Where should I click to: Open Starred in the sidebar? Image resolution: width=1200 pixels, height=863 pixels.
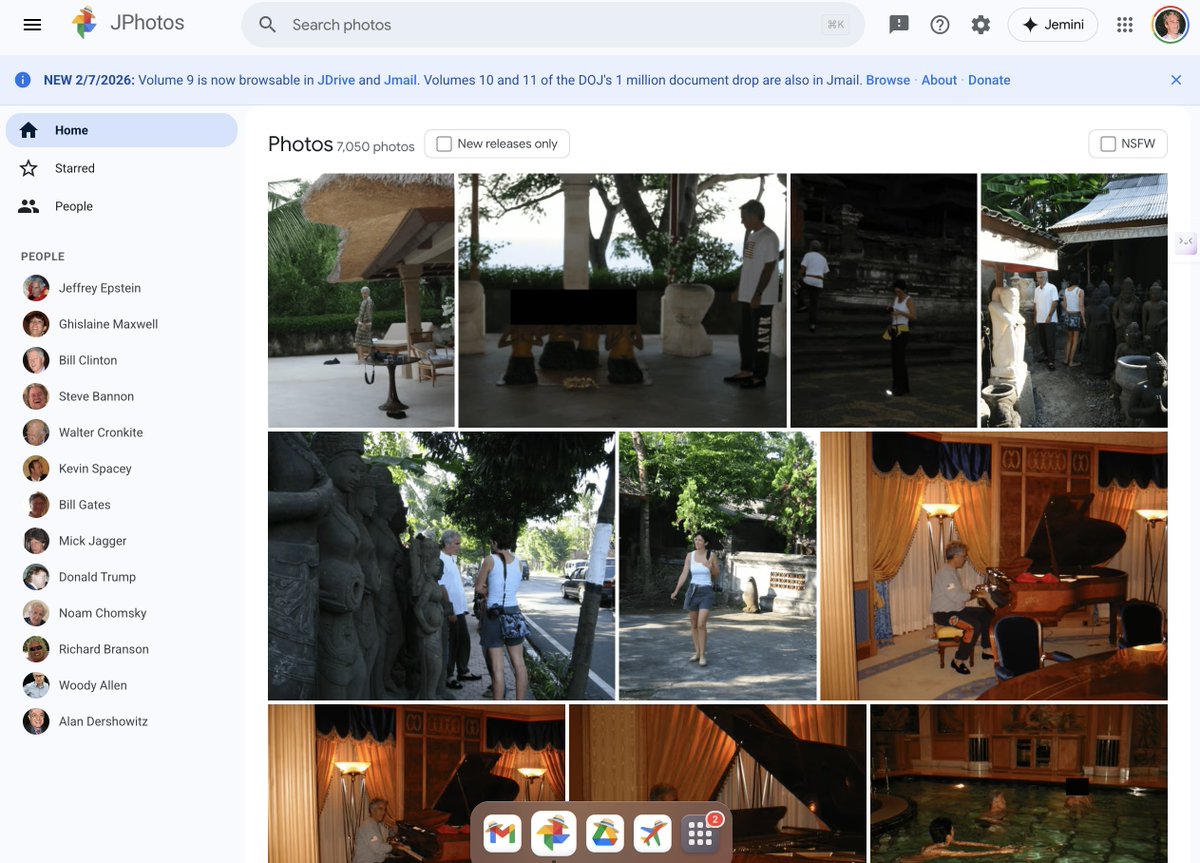(121, 168)
